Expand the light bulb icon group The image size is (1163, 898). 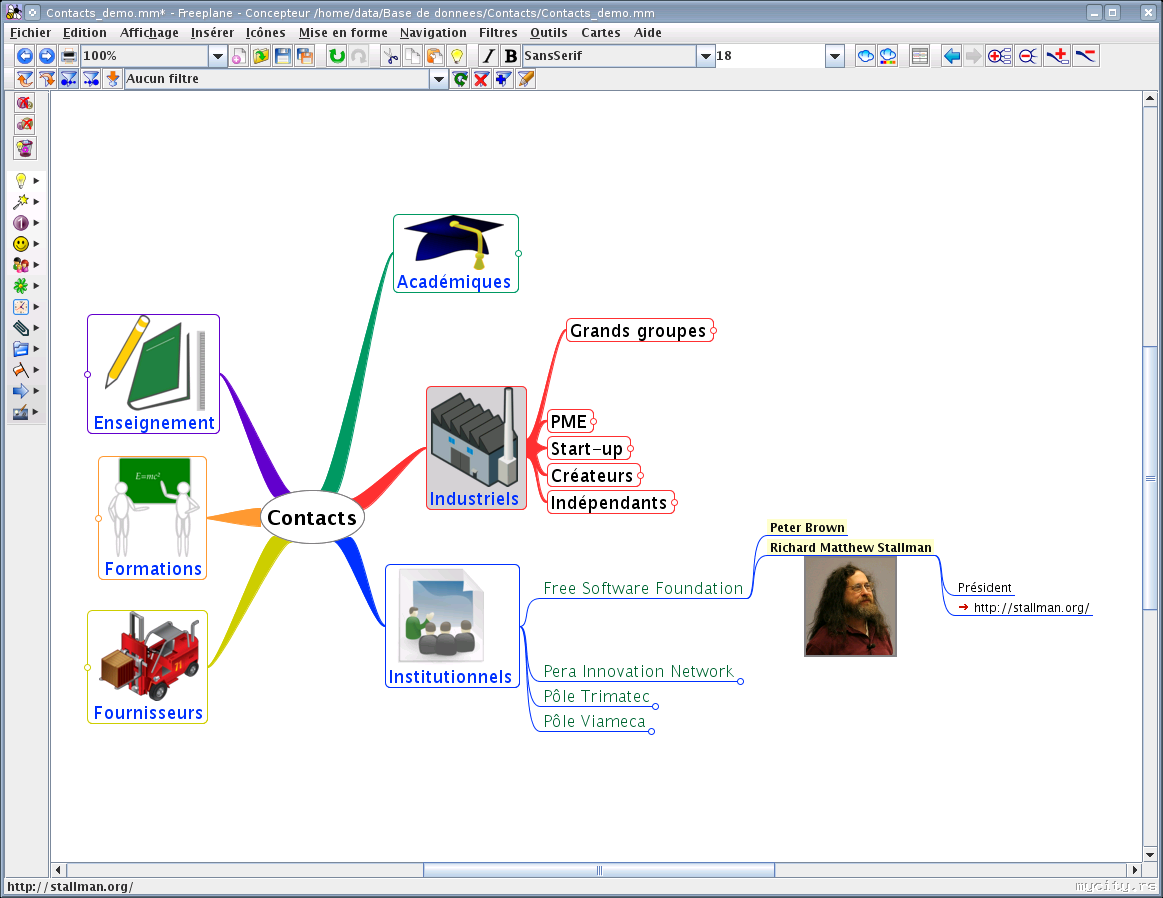coord(26,180)
